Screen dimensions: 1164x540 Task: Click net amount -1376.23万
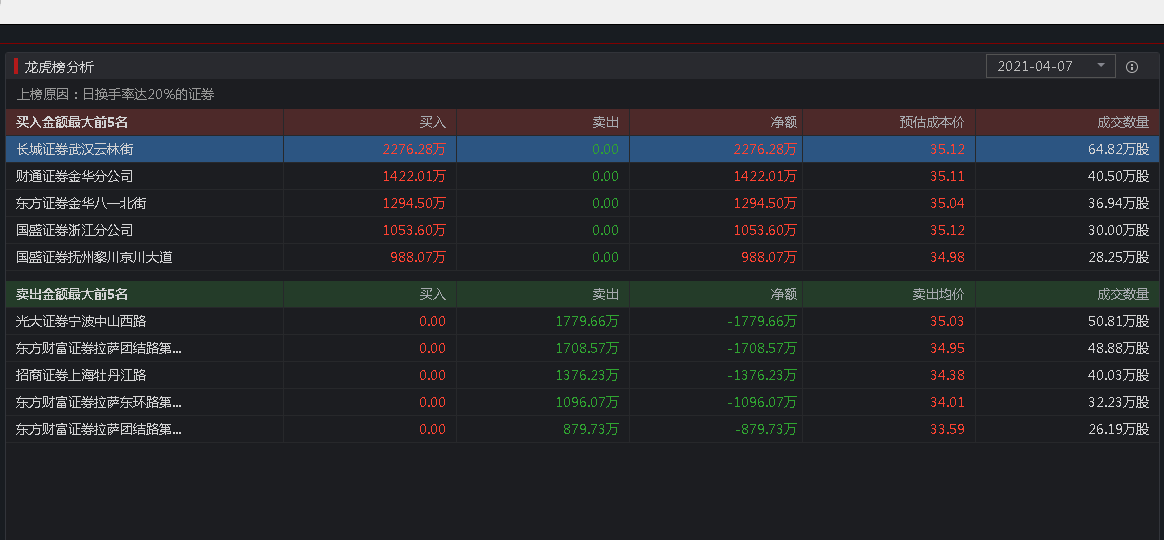click(762, 375)
